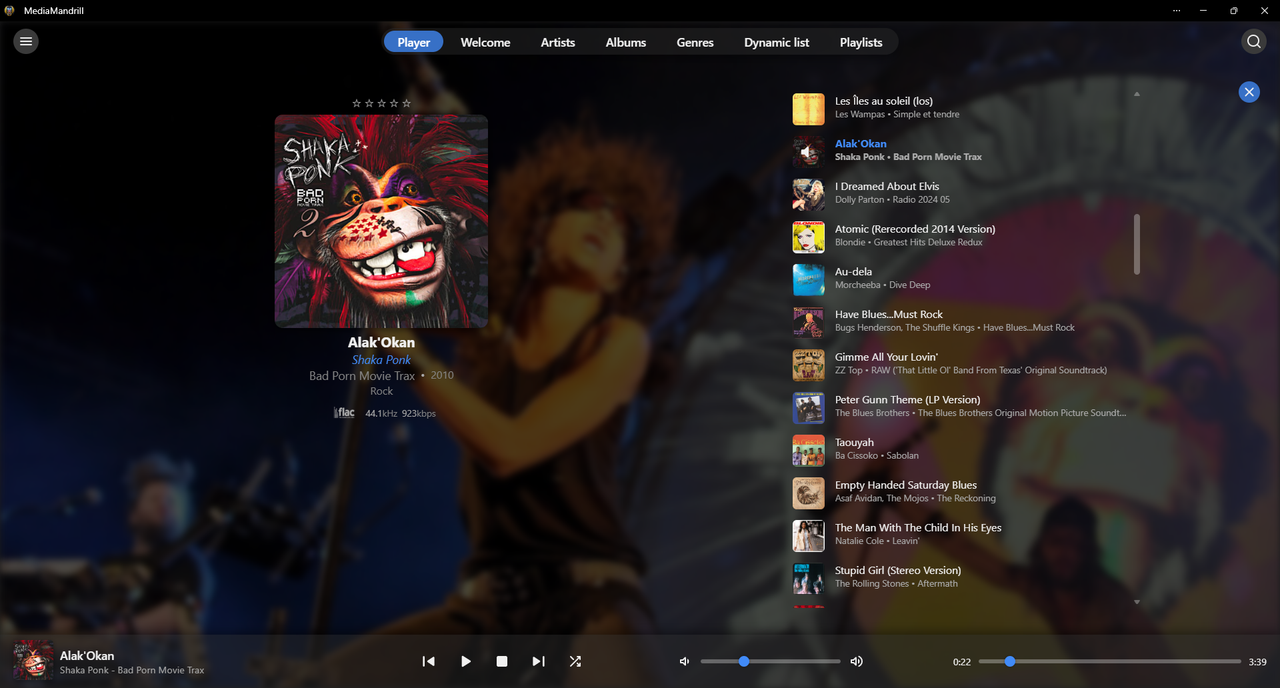The image size is (1280, 688).
Task: Select the Taouyah track
Action: click(962, 449)
